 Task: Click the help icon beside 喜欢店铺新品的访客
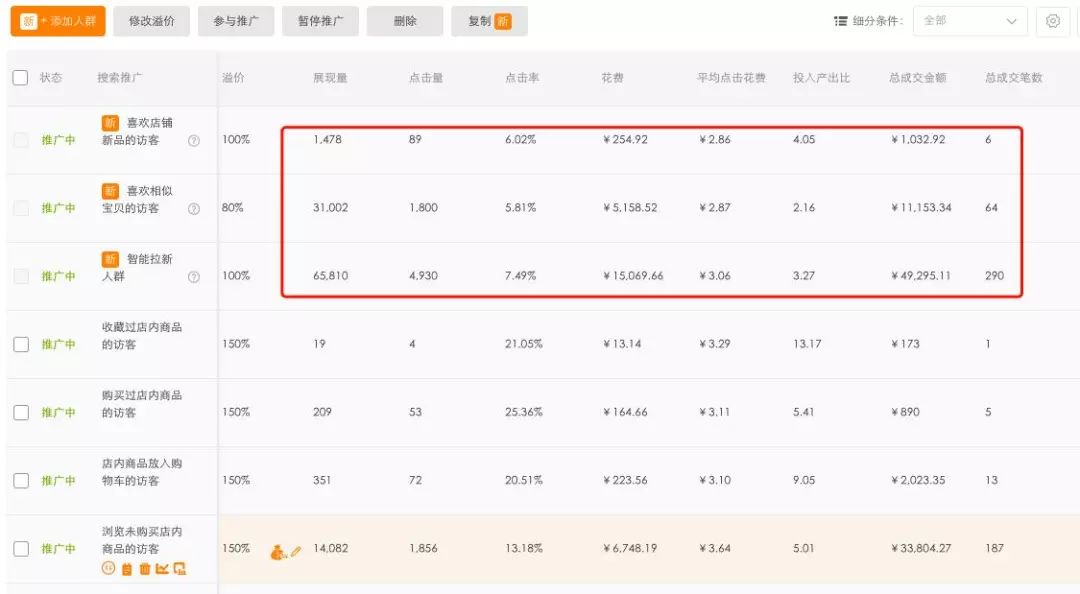click(194, 141)
